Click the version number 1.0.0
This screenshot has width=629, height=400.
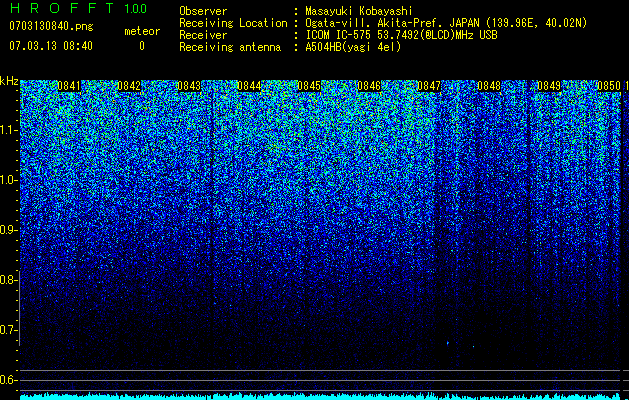(x=136, y=8)
